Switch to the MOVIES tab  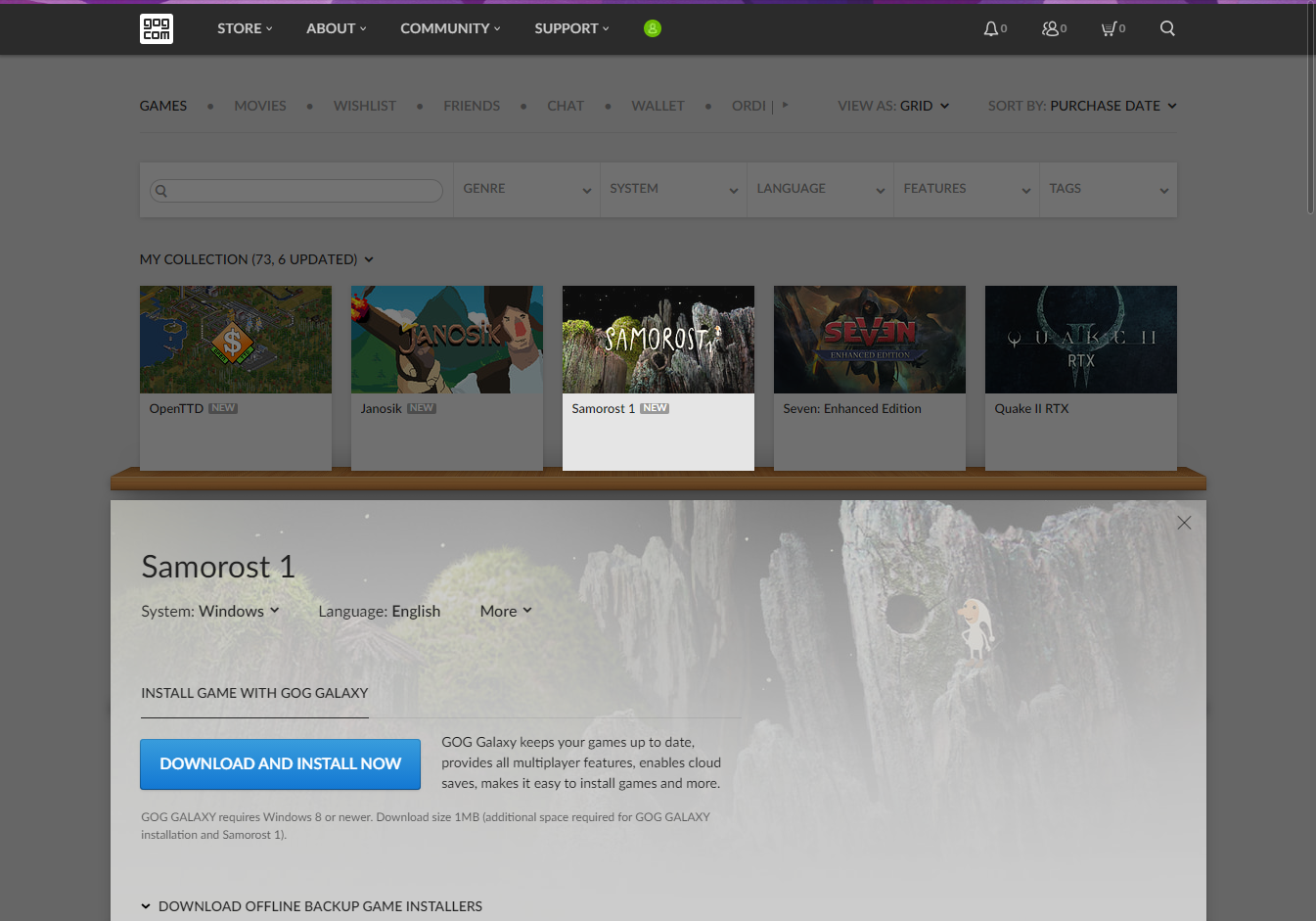(x=260, y=106)
